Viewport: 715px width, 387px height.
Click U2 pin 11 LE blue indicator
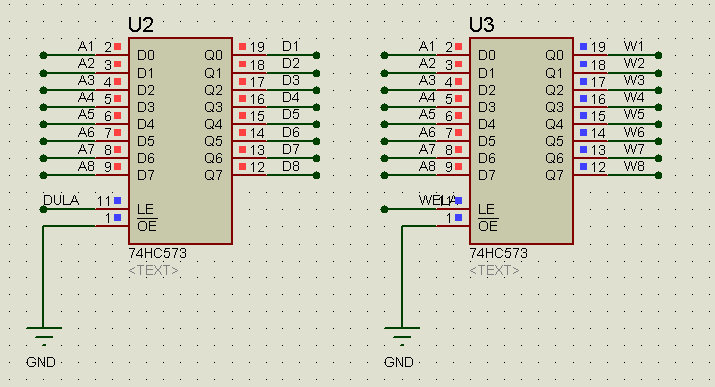pyautogui.click(x=117, y=201)
